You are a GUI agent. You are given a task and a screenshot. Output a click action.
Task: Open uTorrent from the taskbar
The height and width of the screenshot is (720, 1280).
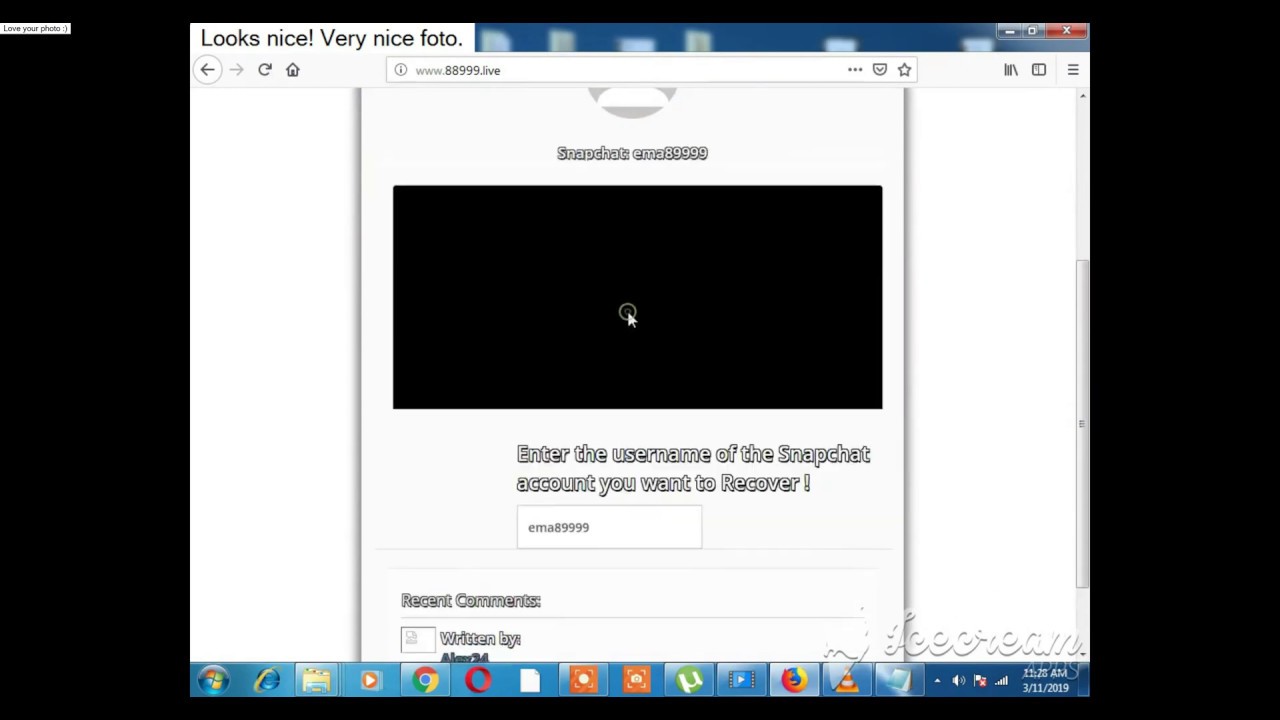[x=689, y=681]
